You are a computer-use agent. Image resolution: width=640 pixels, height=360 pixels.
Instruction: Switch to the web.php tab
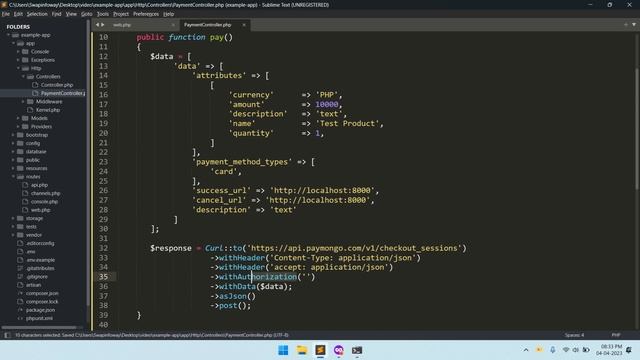tap(139, 25)
